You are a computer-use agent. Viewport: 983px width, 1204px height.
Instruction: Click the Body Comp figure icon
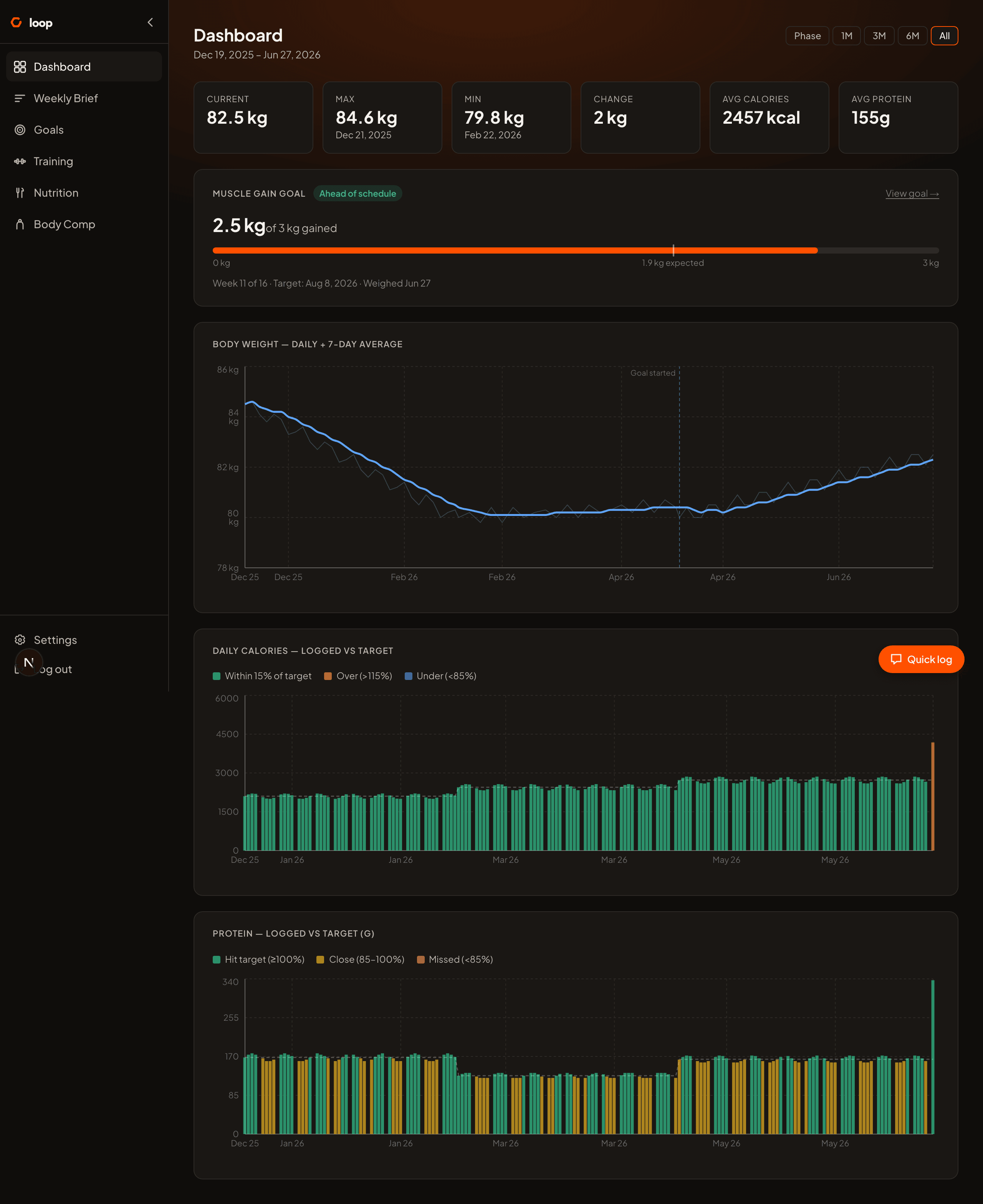pos(20,224)
